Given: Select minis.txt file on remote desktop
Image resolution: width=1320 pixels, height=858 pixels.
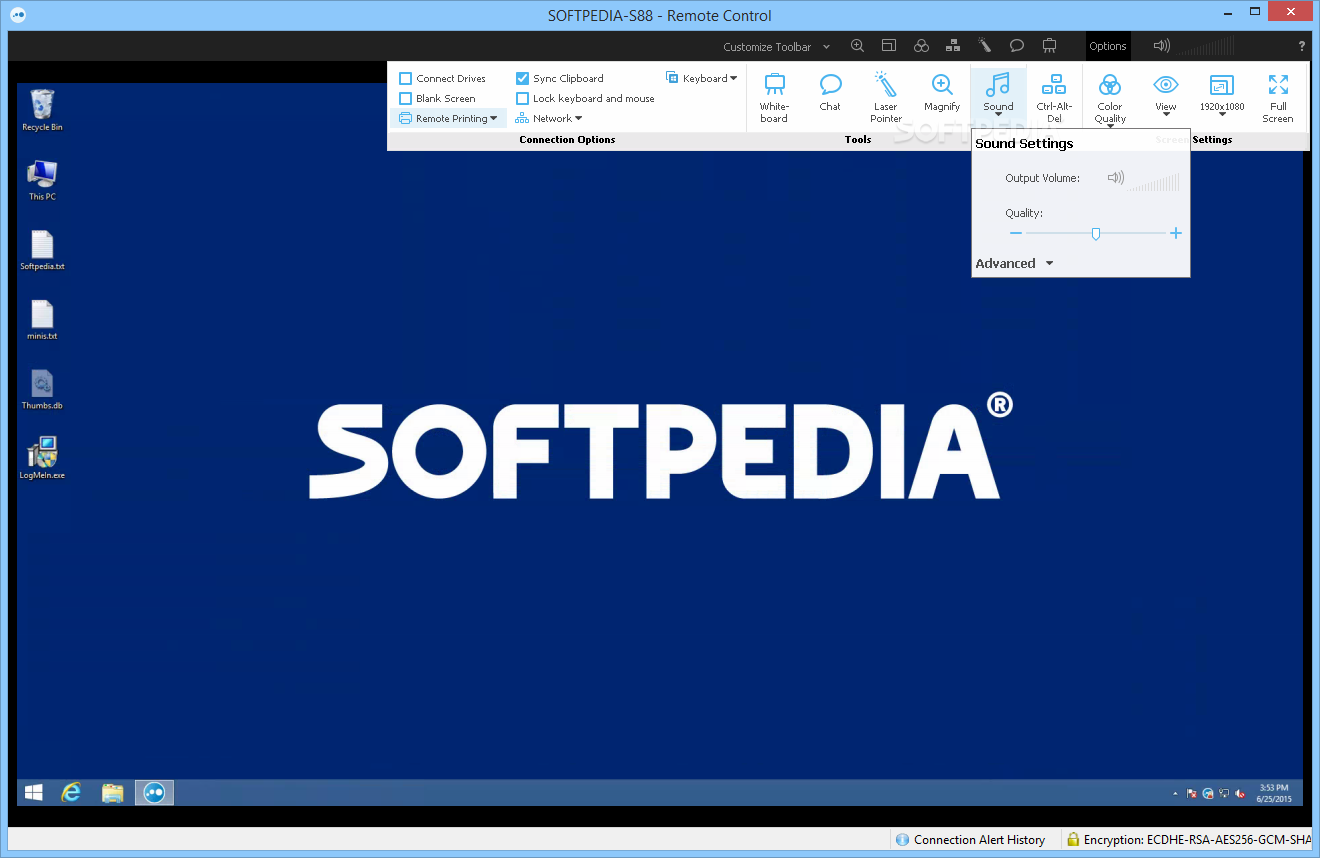Looking at the screenshot, I should click(42, 320).
